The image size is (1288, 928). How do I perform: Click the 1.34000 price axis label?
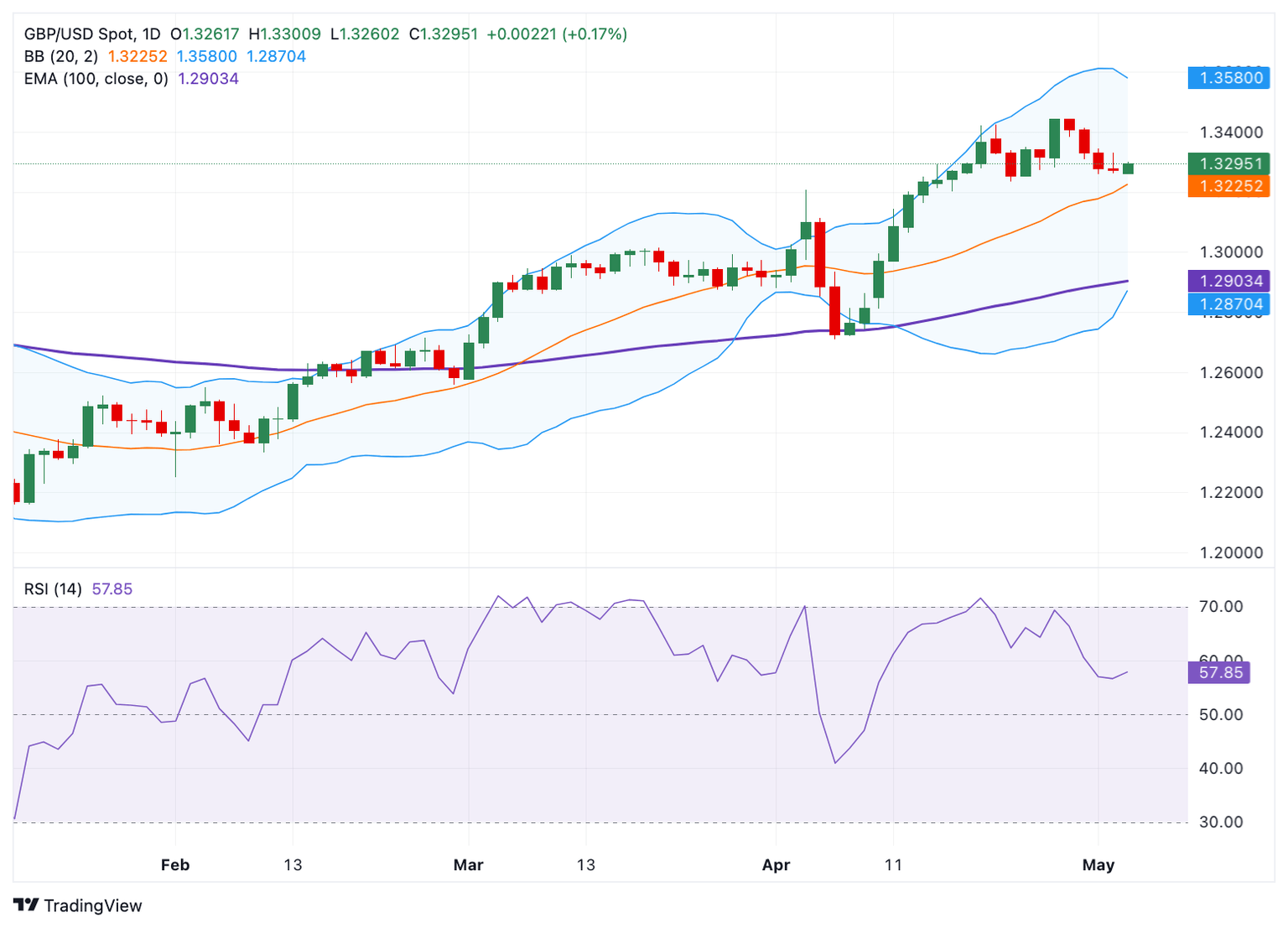click(1231, 132)
